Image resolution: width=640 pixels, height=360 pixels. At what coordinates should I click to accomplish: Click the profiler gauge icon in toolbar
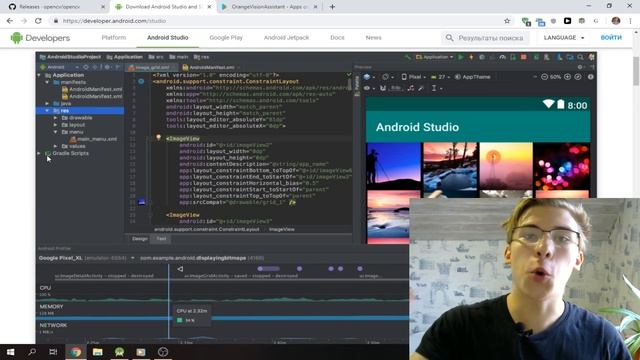pyautogui.click(x=502, y=57)
